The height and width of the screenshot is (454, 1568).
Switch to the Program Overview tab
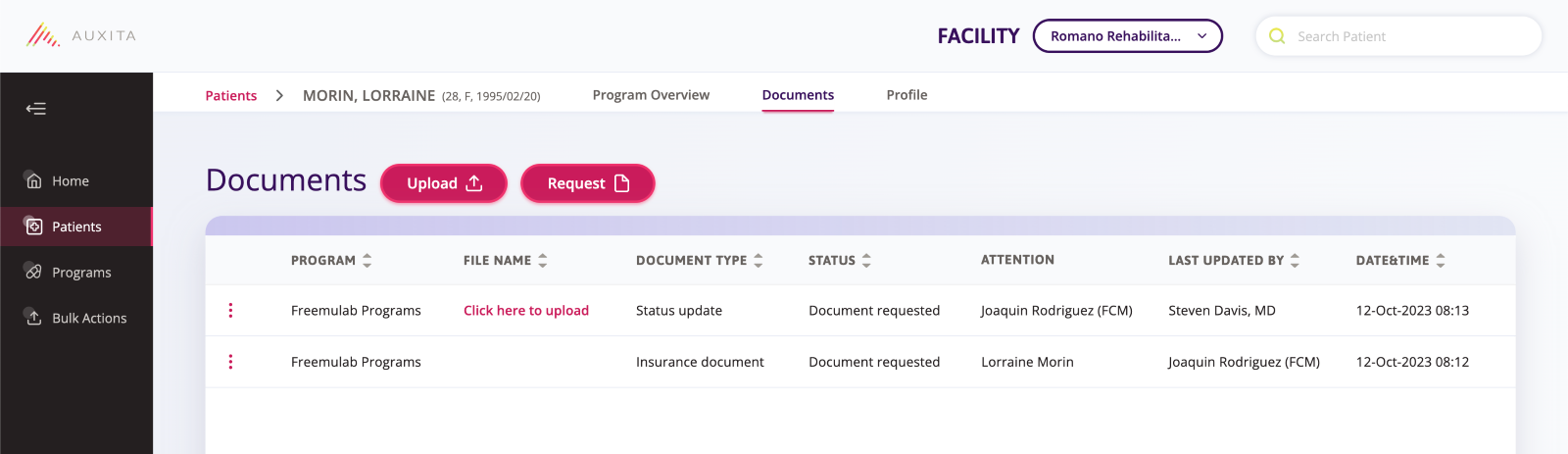tap(651, 95)
